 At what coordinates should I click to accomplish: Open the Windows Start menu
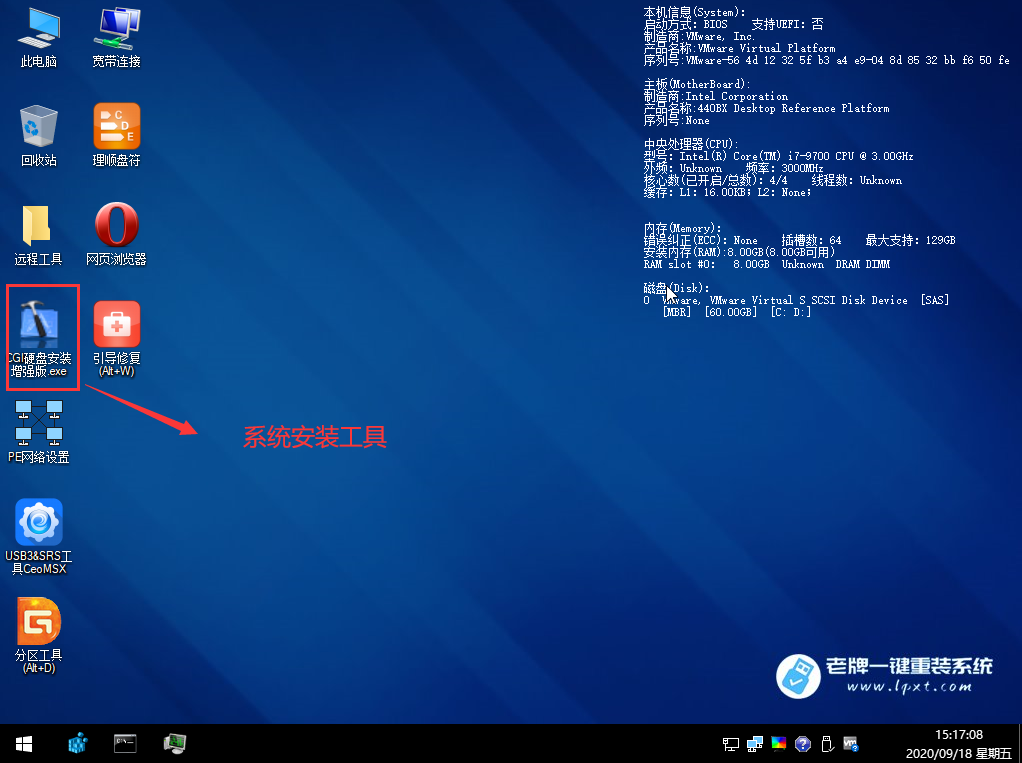(23, 744)
